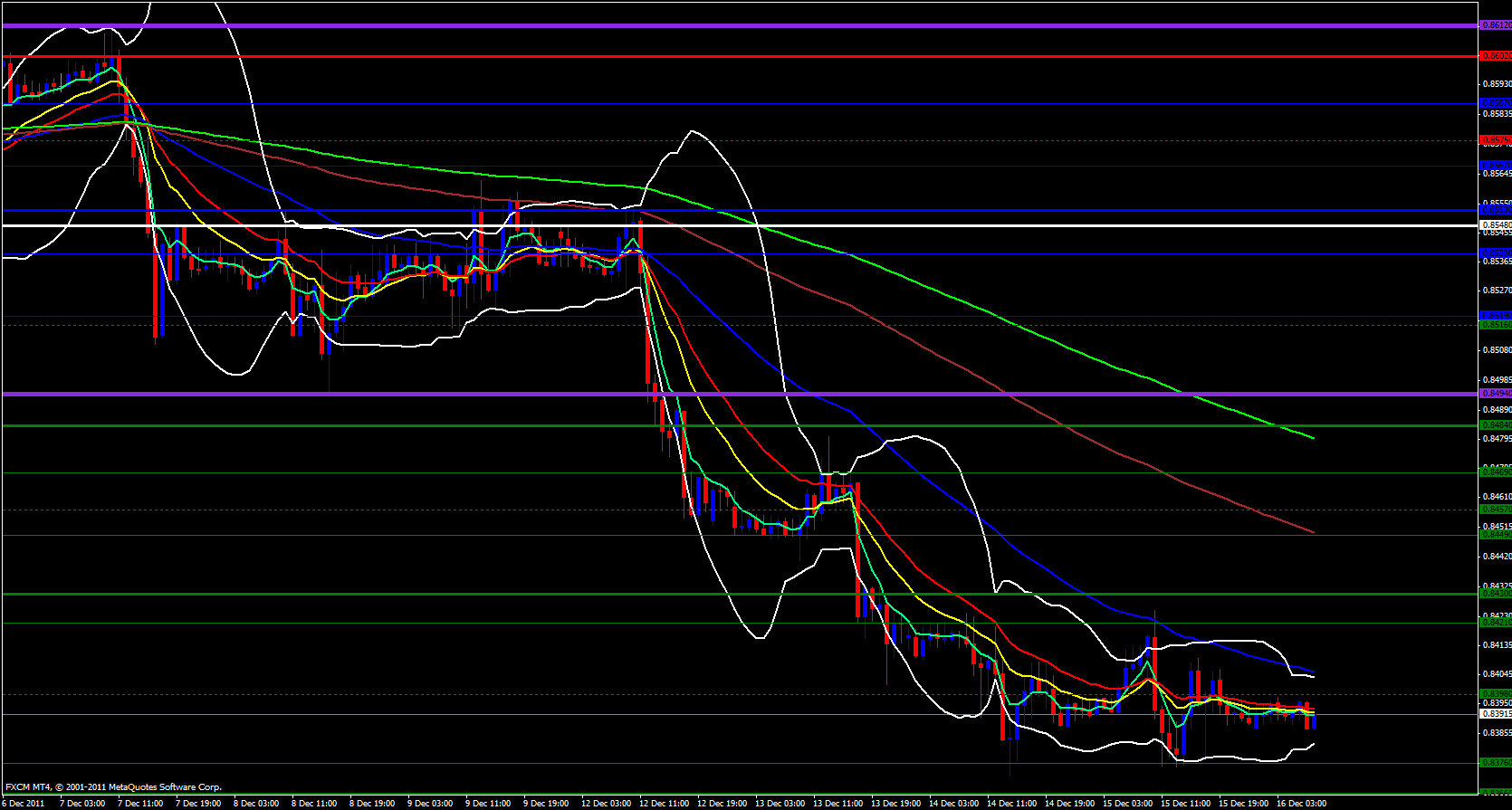This screenshot has width=1512, height=810.
Task: Select the white 0.85480 price label
Action: (x=1495, y=224)
